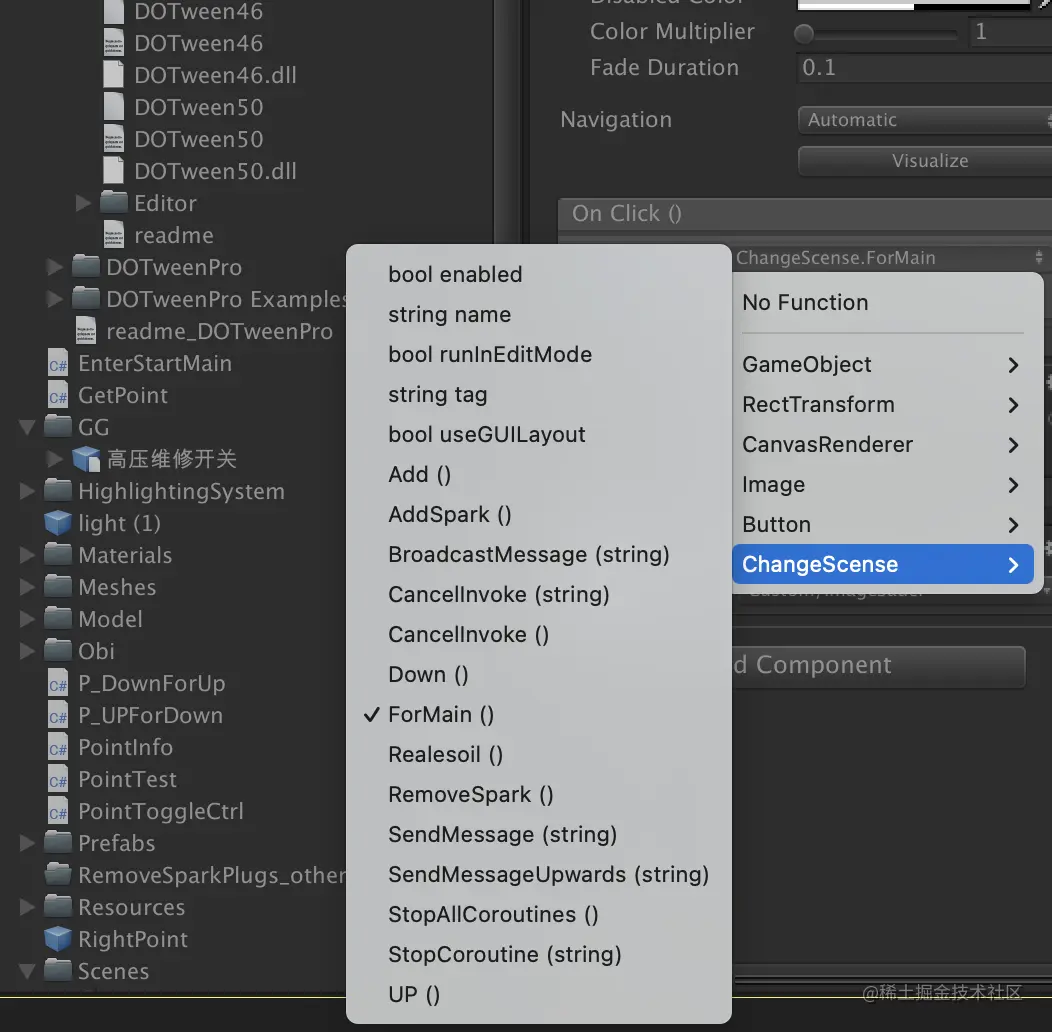Select the checked ForMain () function
1052x1032 pixels.
[539, 715]
